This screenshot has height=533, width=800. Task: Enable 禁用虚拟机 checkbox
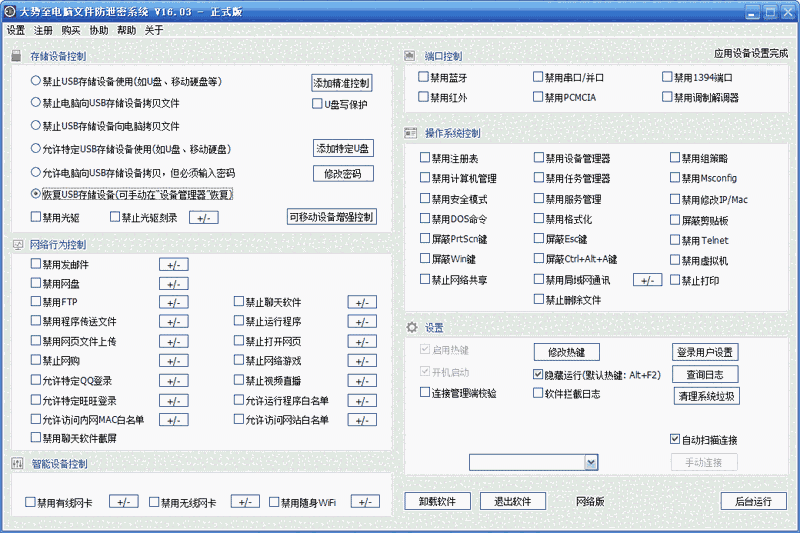(675, 260)
